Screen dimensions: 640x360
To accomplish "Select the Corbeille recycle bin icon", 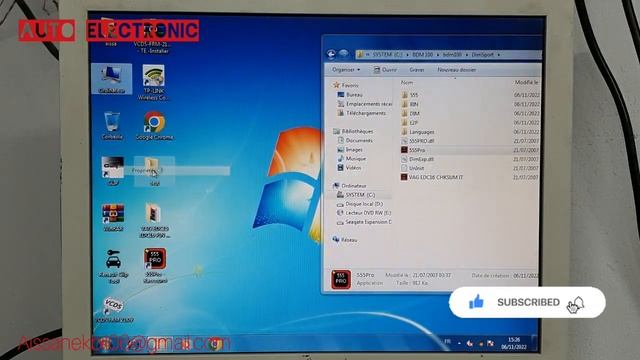I will pos(112,126).
